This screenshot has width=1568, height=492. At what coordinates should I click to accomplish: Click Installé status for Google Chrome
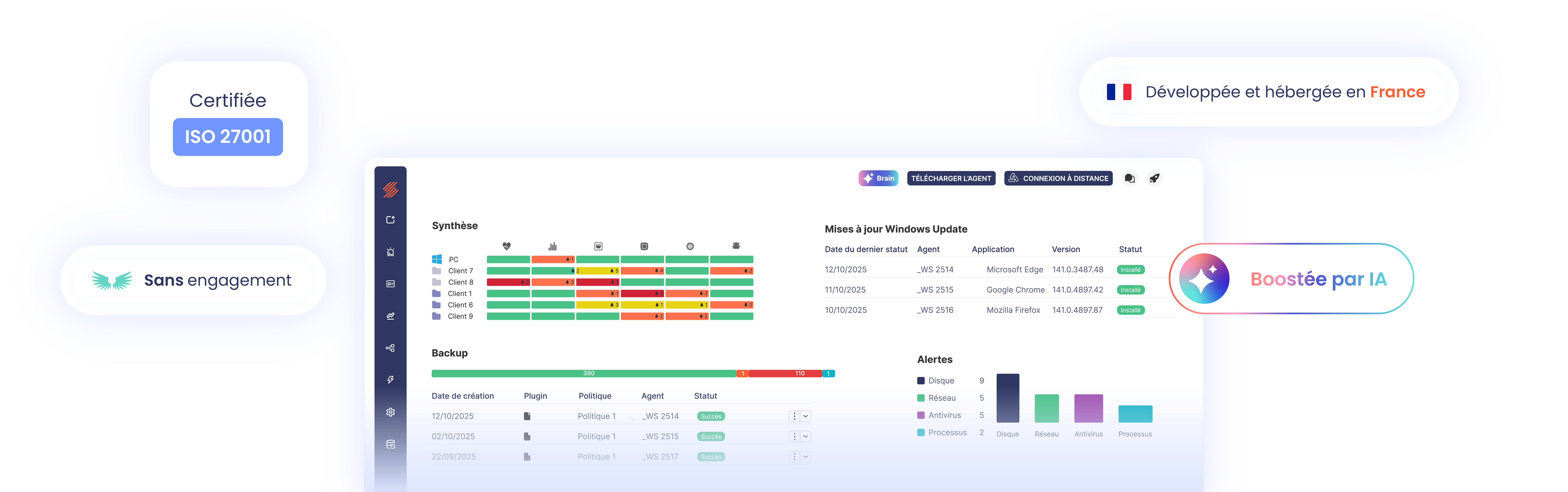click(x=1131, y=290)
